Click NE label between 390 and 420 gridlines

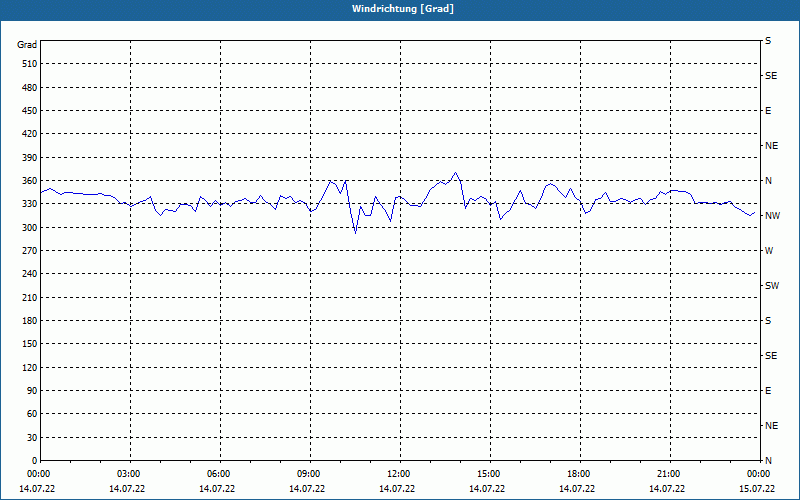coord(771,146)
